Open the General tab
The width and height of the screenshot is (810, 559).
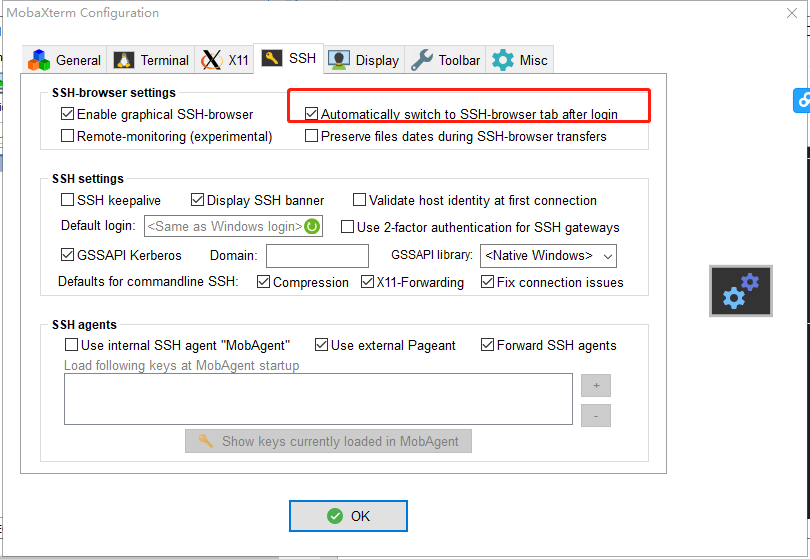[x=65, y=60]
